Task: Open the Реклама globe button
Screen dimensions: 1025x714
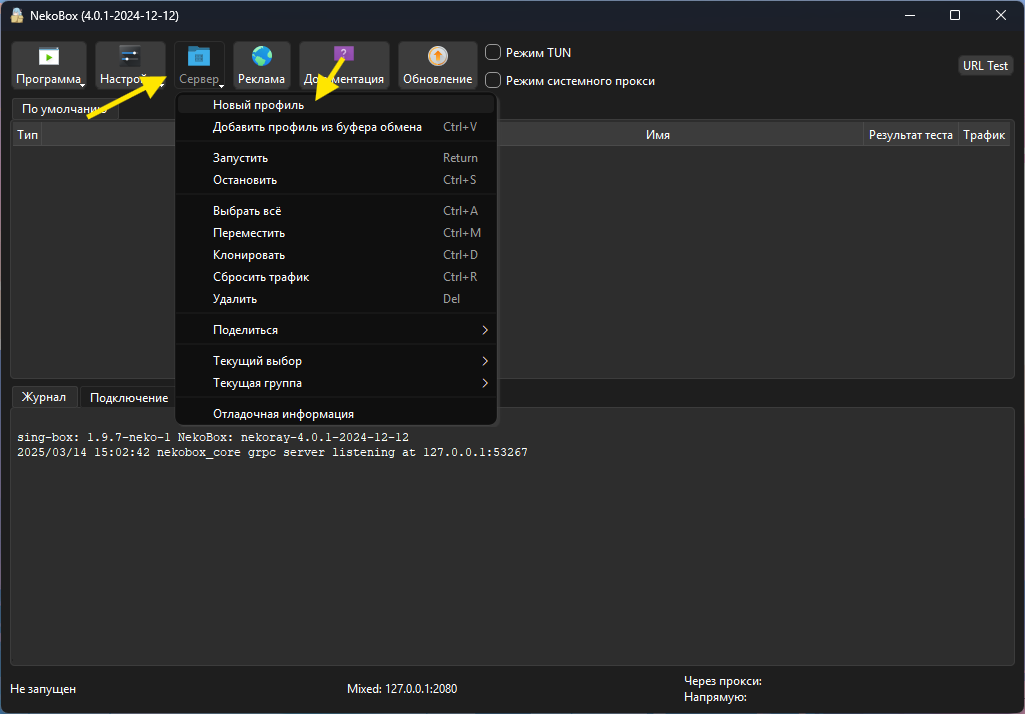Action: tap(261, 65)
